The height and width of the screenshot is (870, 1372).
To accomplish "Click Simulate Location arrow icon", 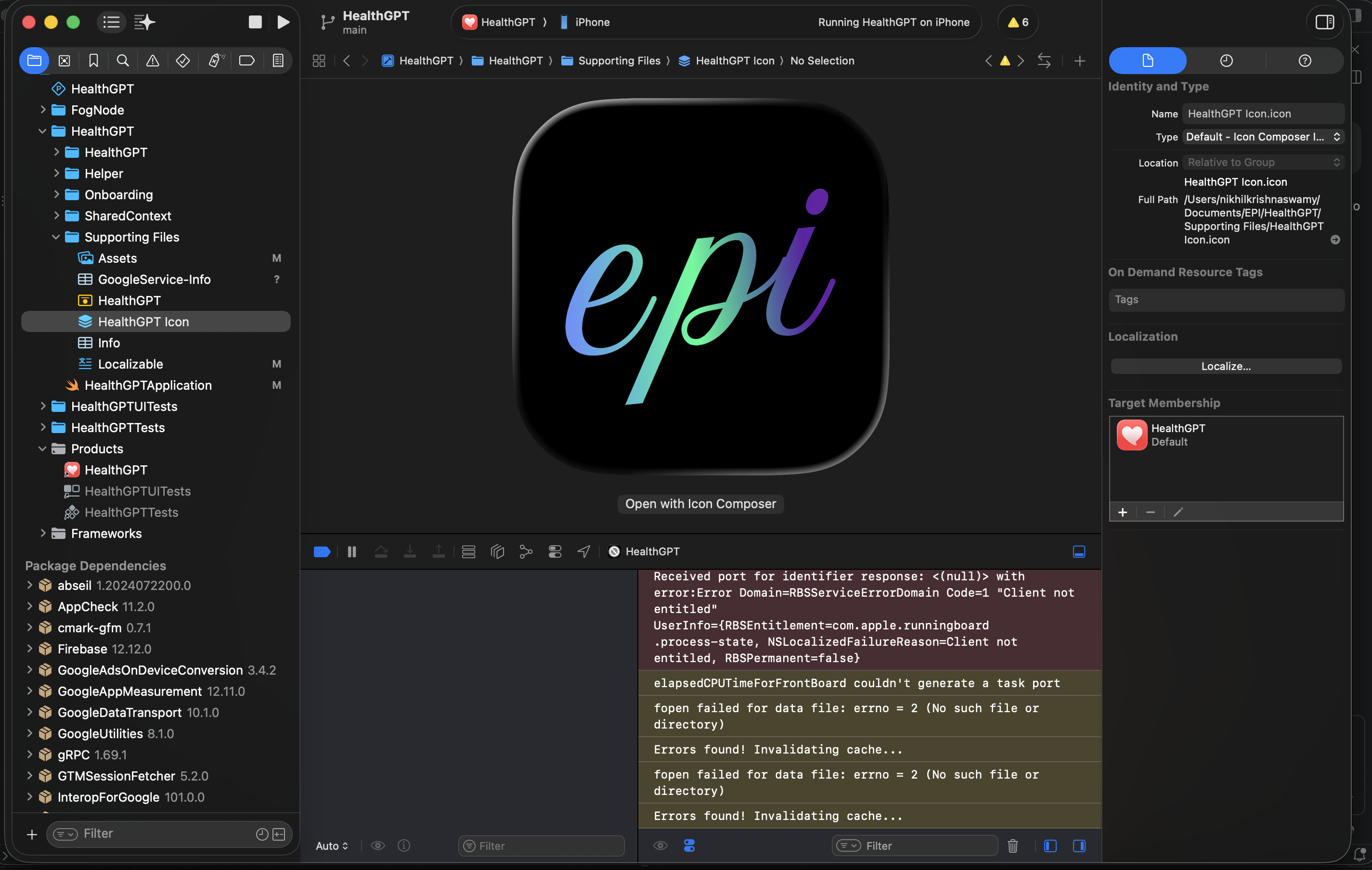I will click(583, 551).
